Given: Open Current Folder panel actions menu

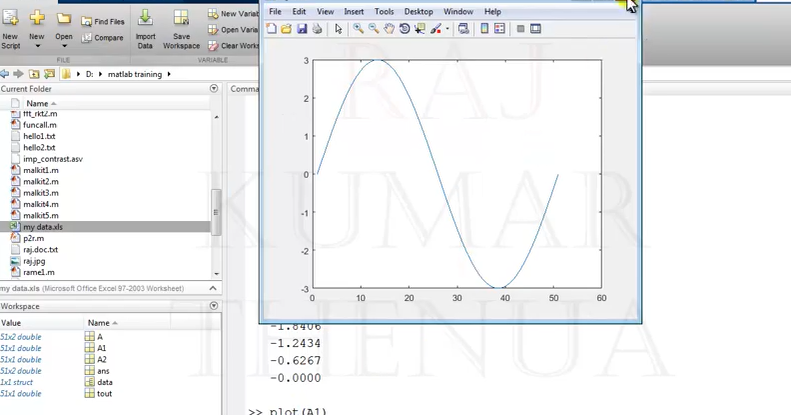Looking at the screenshot, I should [x=214, y=88].
